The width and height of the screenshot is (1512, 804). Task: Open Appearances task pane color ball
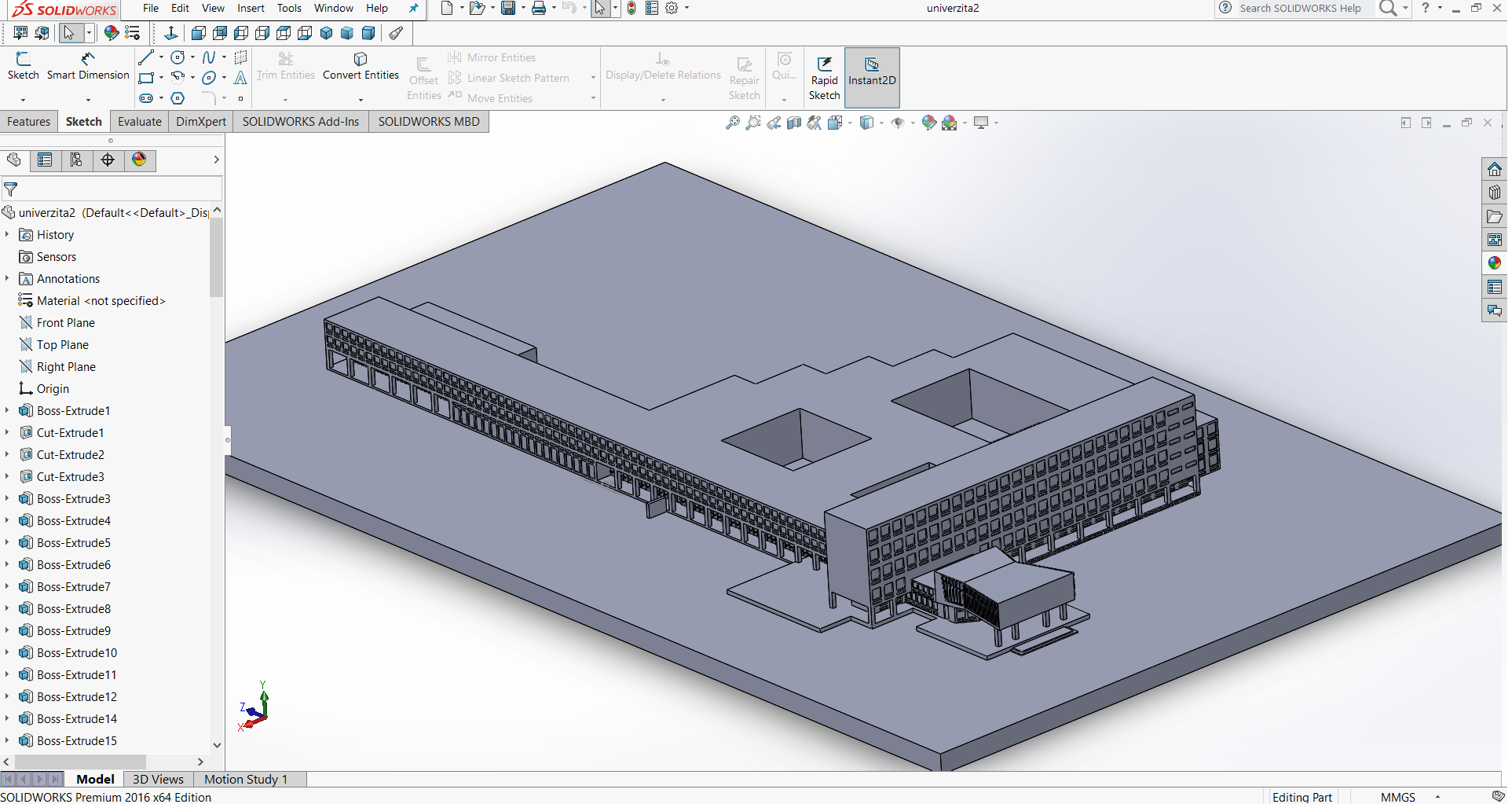[x=1495, y=263]
